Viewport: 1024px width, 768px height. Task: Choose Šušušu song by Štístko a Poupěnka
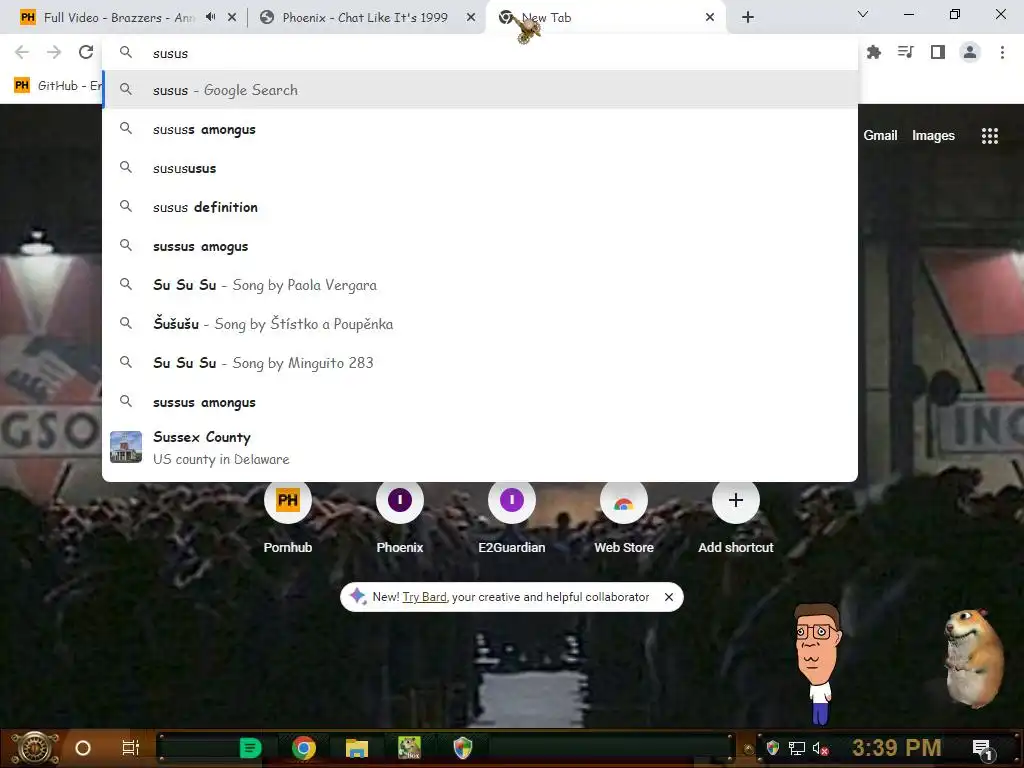(480, 324)
